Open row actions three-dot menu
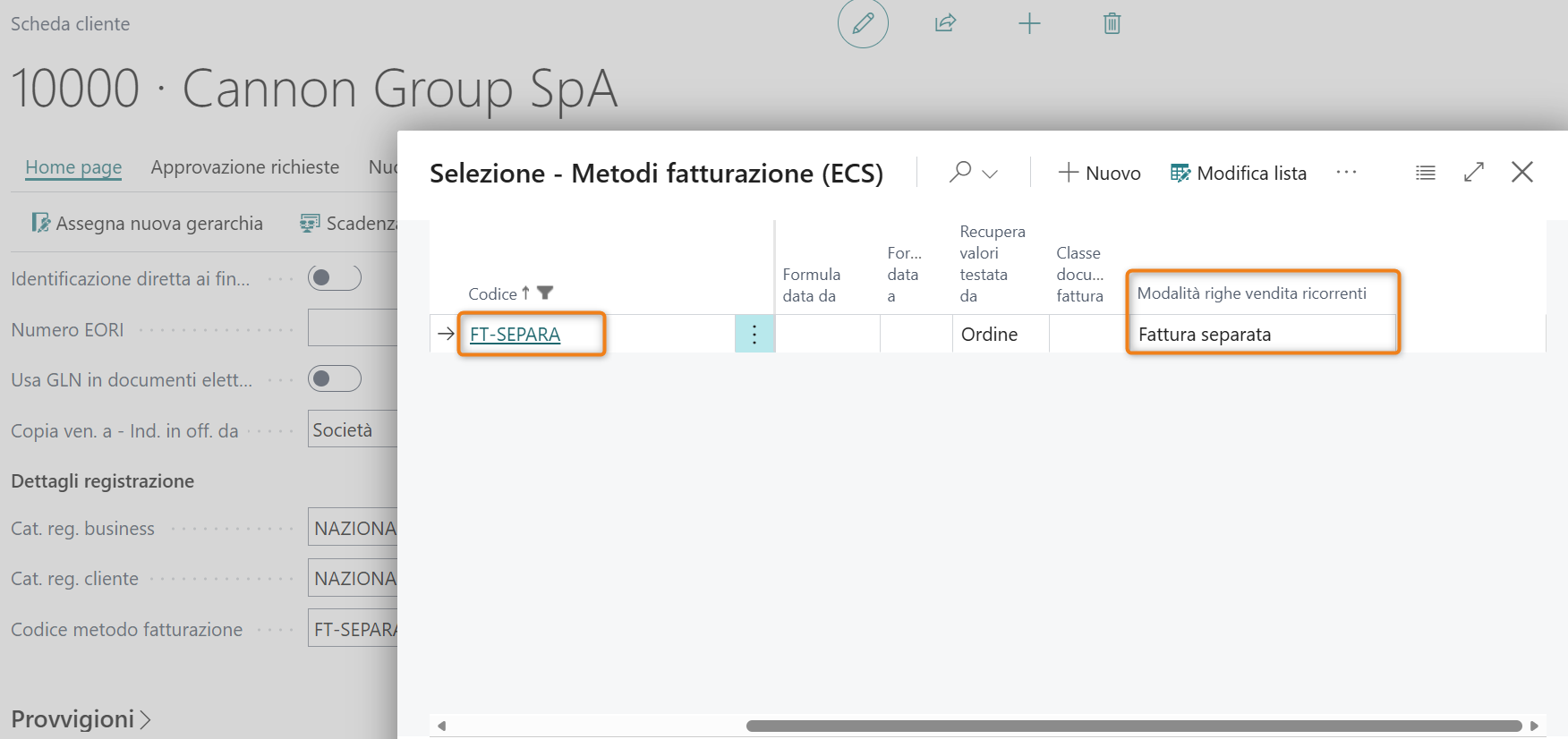 click(754, 334)
